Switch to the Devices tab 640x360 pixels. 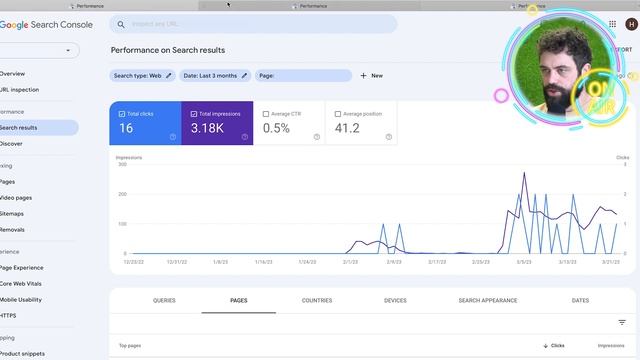[x=395, y=300]
